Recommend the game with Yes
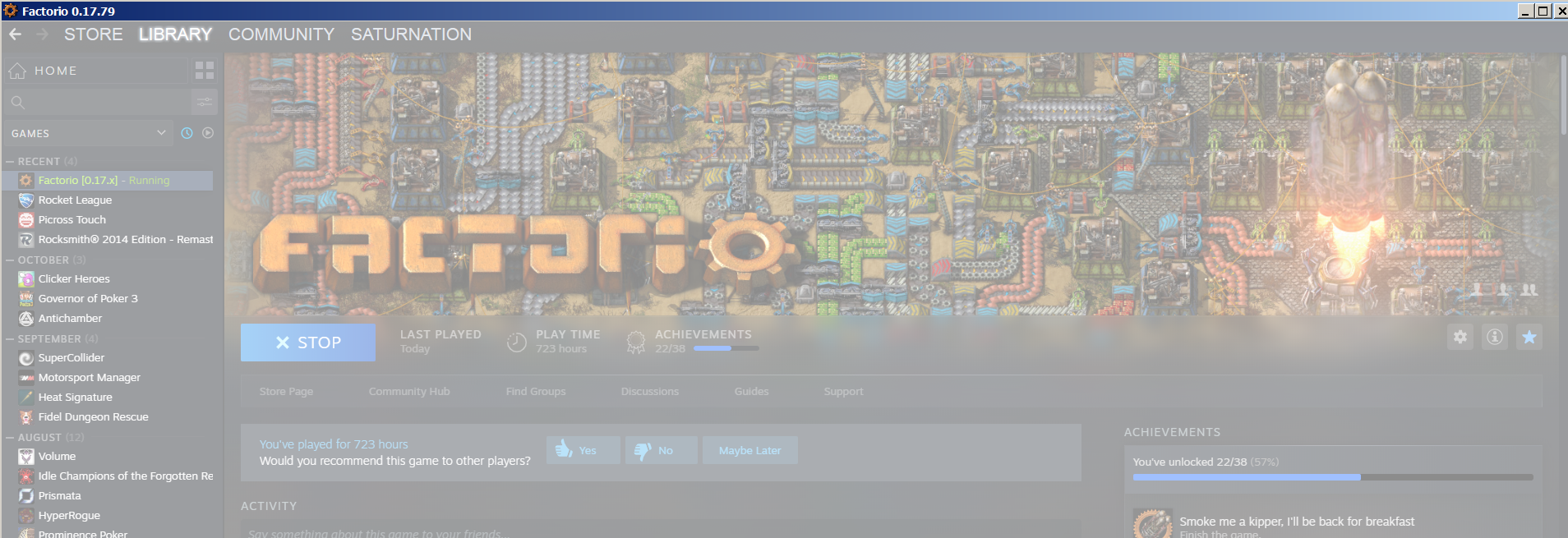The width and height of the screenshot is (1568, 538). tap(583, 450)
